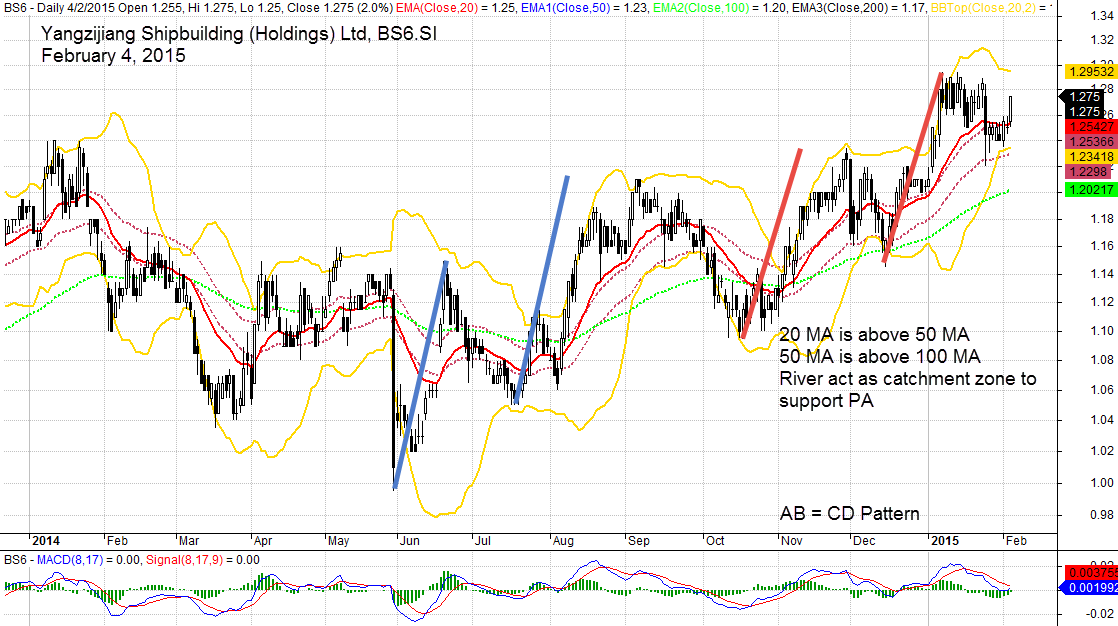The image size is (1118, 626).
Task: Select the 2015 label on the time axis
Action: coord(945,540)
